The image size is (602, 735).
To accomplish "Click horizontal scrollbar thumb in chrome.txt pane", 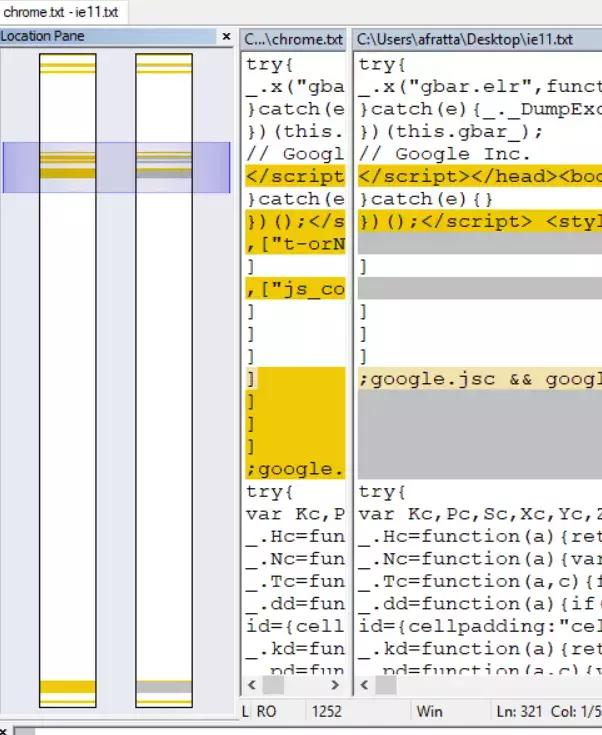I will tap(273, 685).
